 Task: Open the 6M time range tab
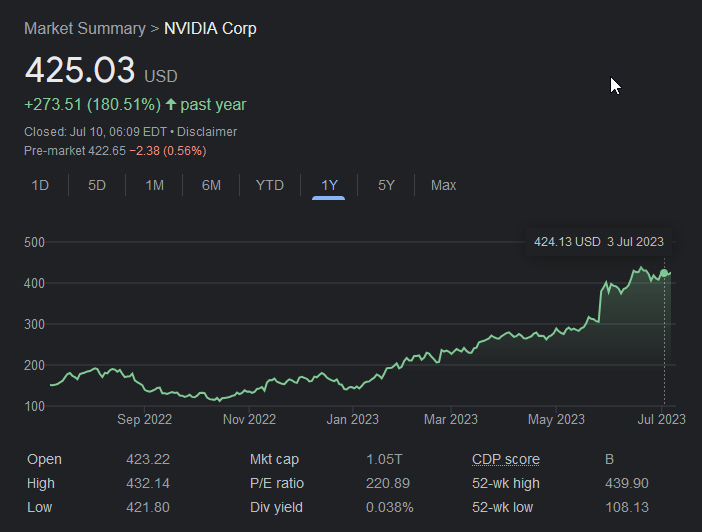tap(211, 185)
